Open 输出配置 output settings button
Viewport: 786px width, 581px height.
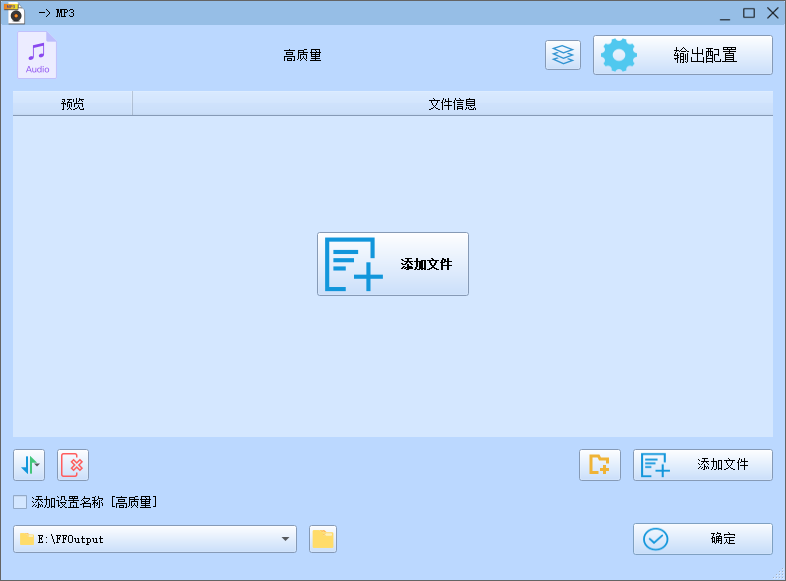(x=683, y=55)
